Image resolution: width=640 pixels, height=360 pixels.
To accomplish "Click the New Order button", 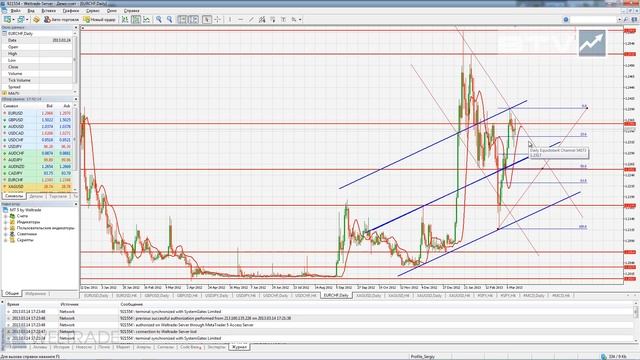I will coord(99,19).
